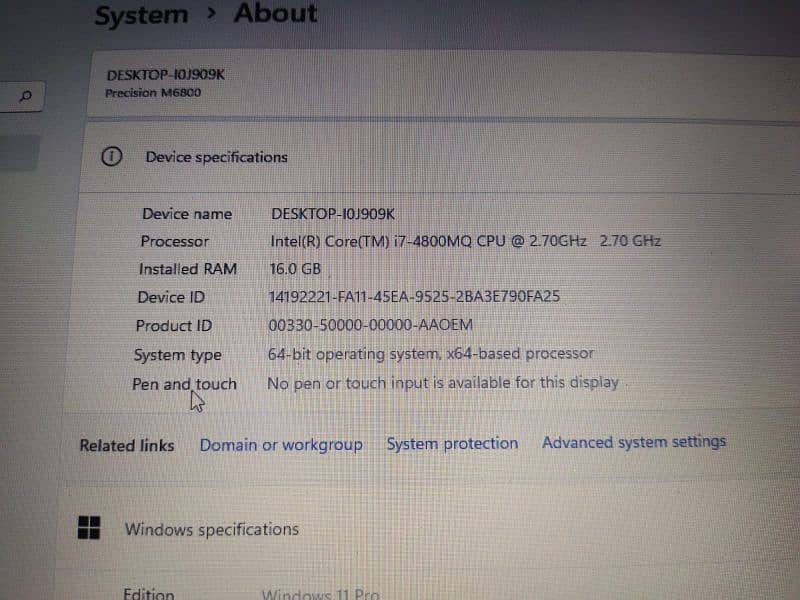Click the search magnifier icon in sidebar
Image resolution: width=800 pixels, height=600 pixels.
[26, 97]
